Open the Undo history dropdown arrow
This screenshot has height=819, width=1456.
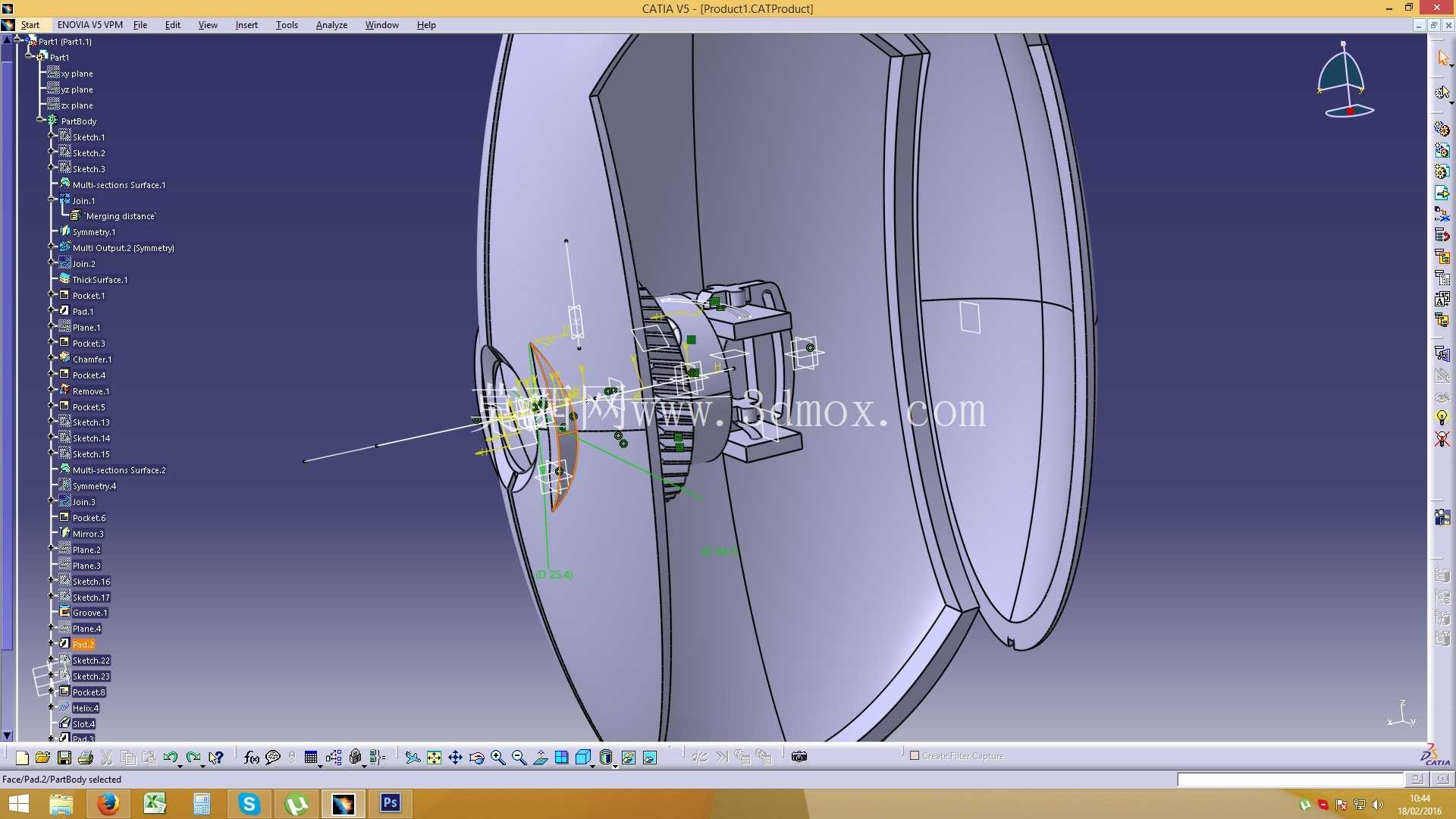coord(180,765)
